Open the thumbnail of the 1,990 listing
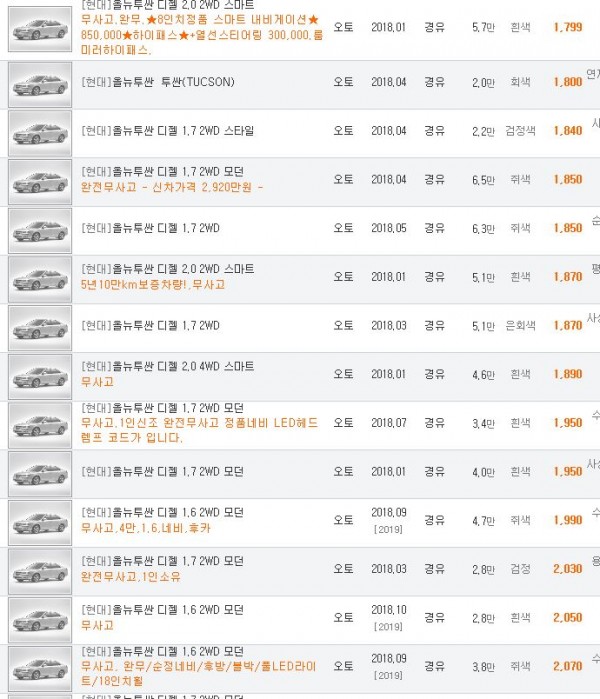Viewport: 600px width, 699px height. click(40, 523)
